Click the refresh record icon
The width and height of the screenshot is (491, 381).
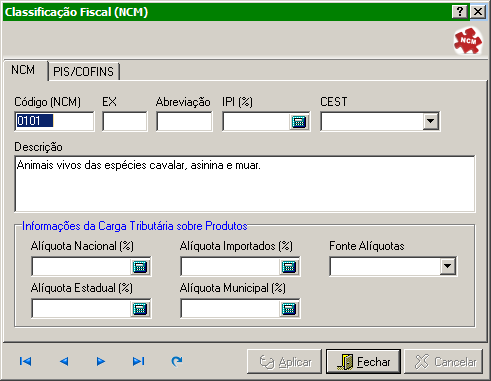(x=177, y=361)
